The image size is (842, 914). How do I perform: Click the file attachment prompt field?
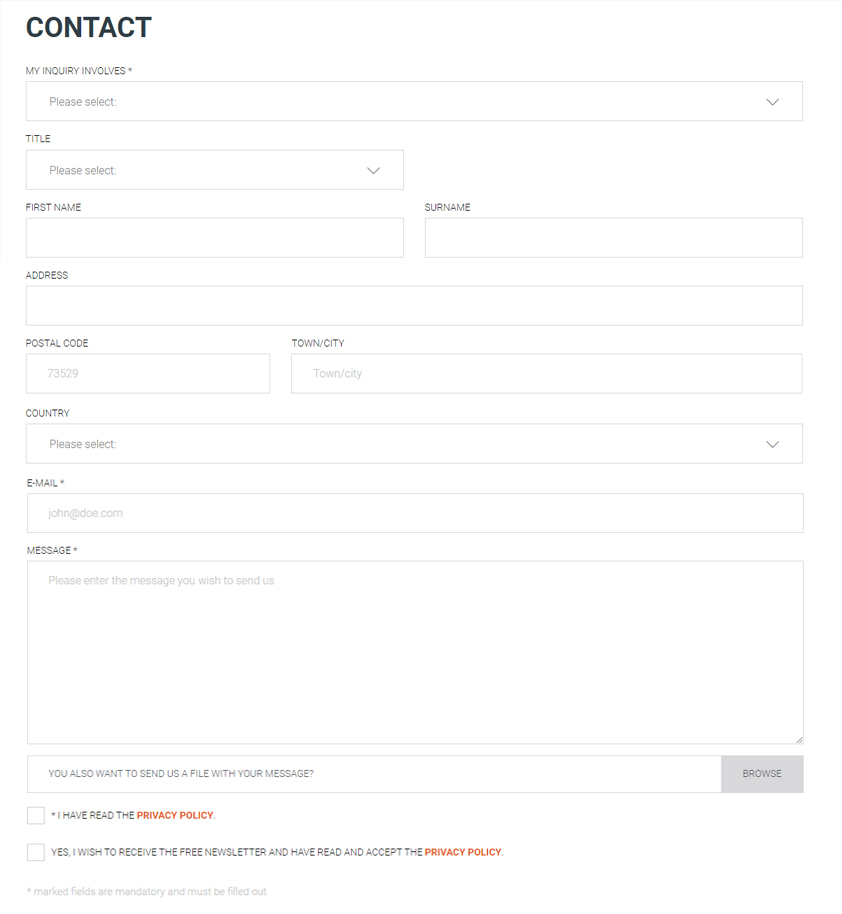tap(374, 774)
